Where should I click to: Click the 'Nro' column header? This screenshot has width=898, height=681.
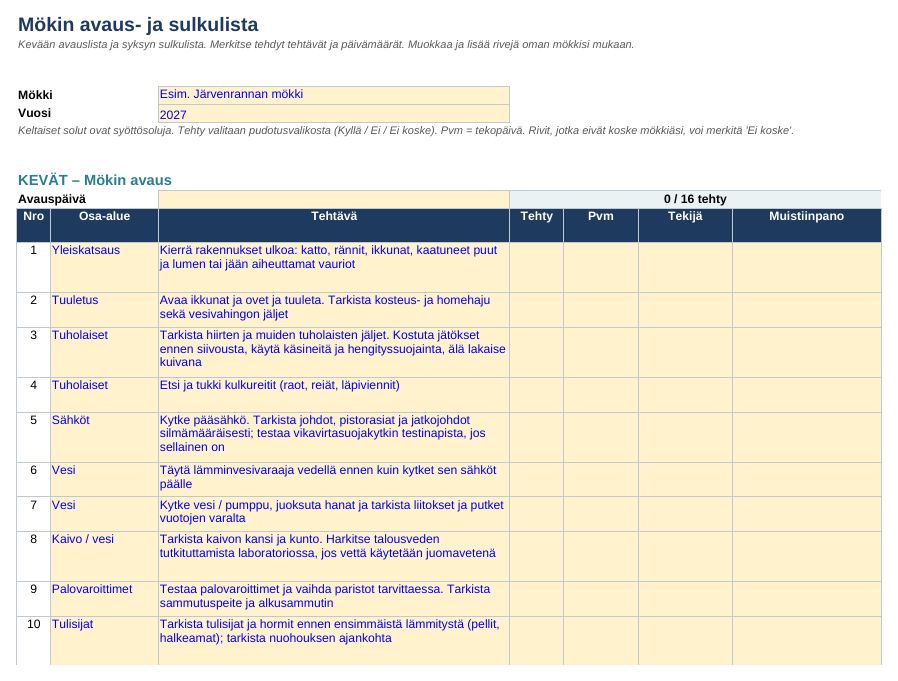pyautogui.click(x=33, y=225)
